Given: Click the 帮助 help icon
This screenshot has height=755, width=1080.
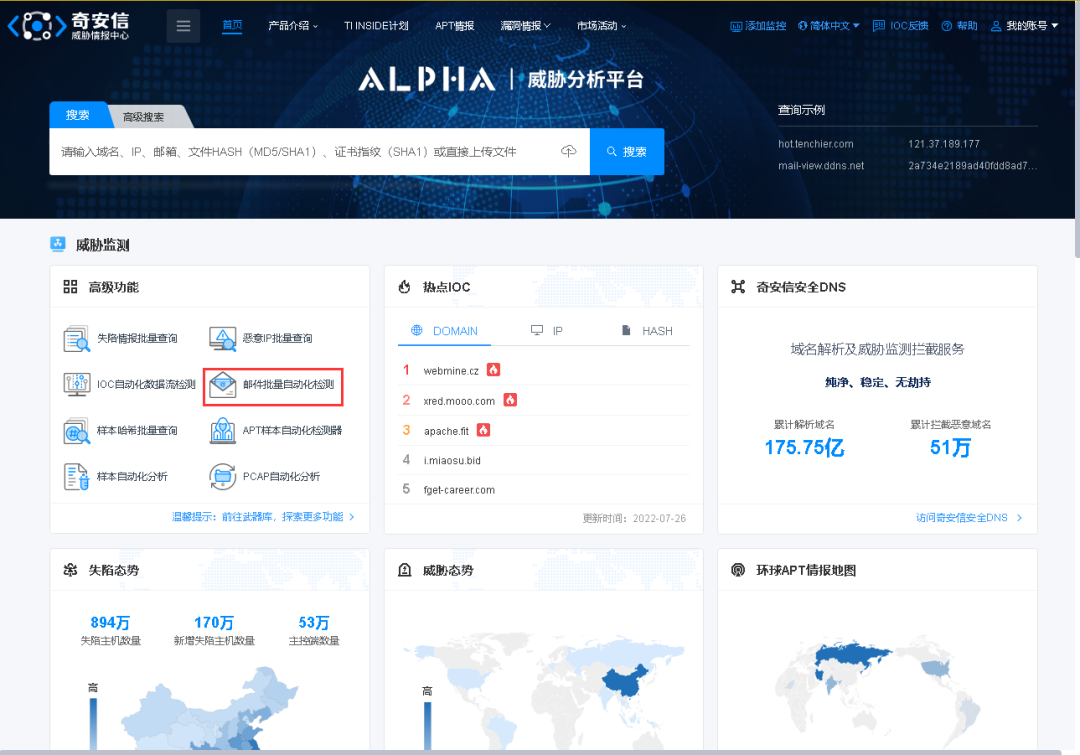Looking at the screenshot, I should coord(946,26).
